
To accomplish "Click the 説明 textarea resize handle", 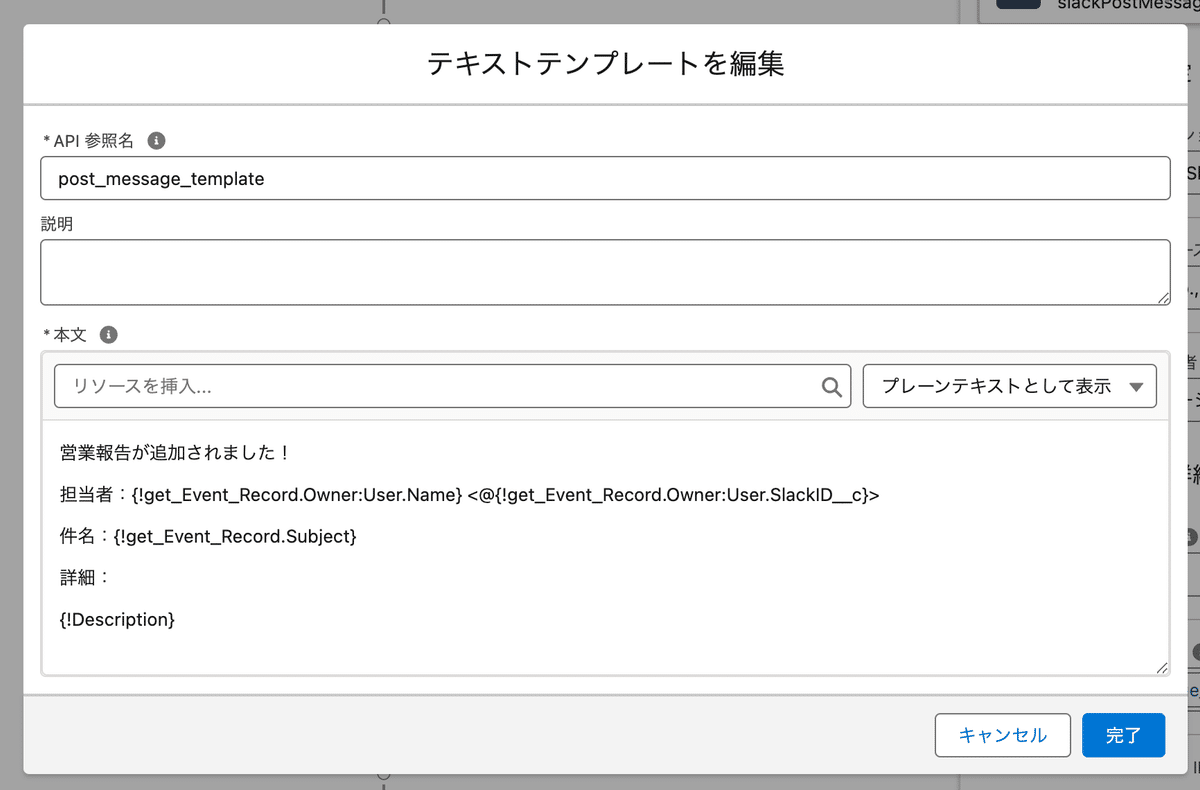I will click(x=1163, y=298).
